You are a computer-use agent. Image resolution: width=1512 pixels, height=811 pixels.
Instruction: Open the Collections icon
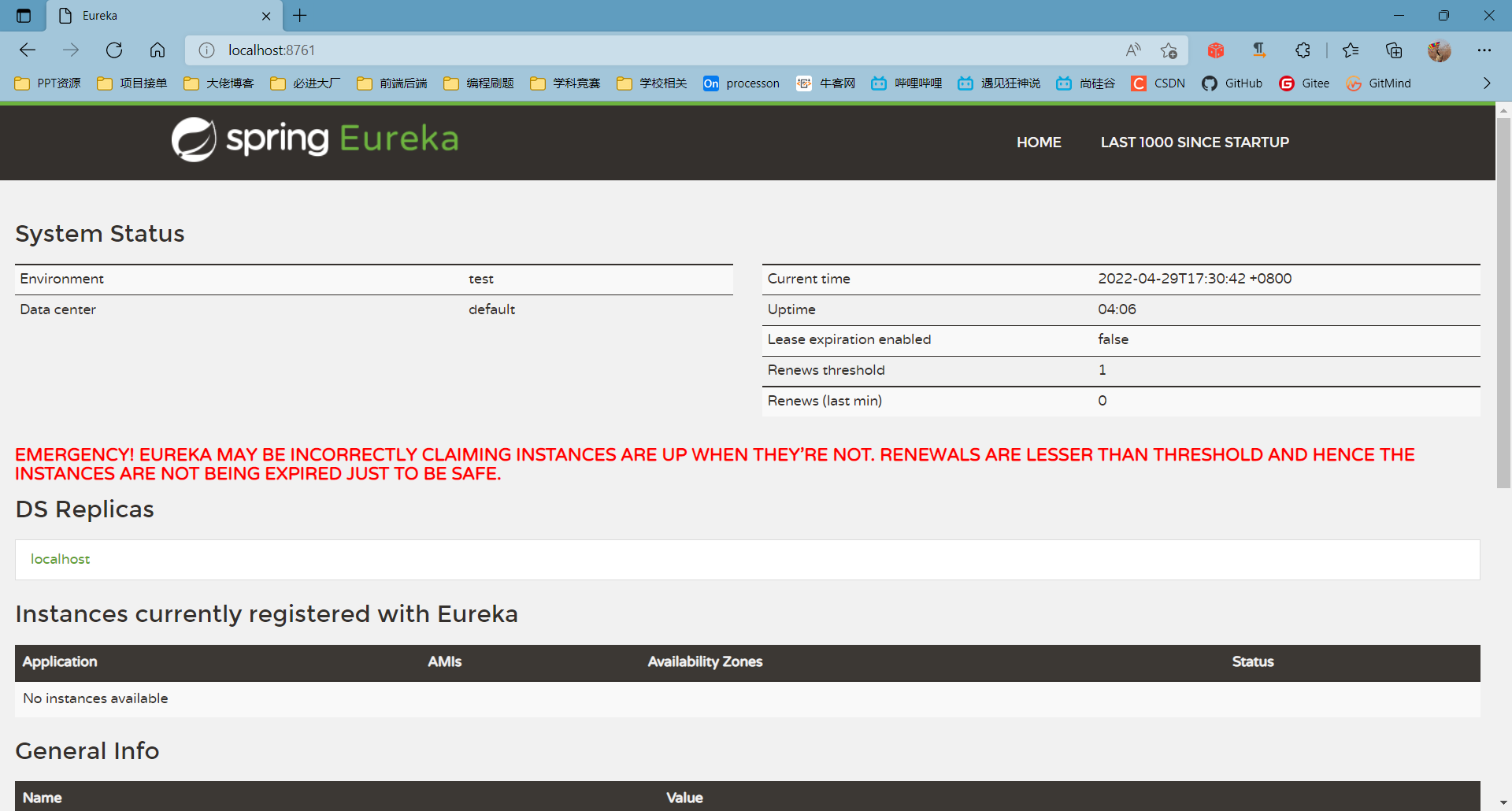pyautogui.click(x=1395, y=50)
